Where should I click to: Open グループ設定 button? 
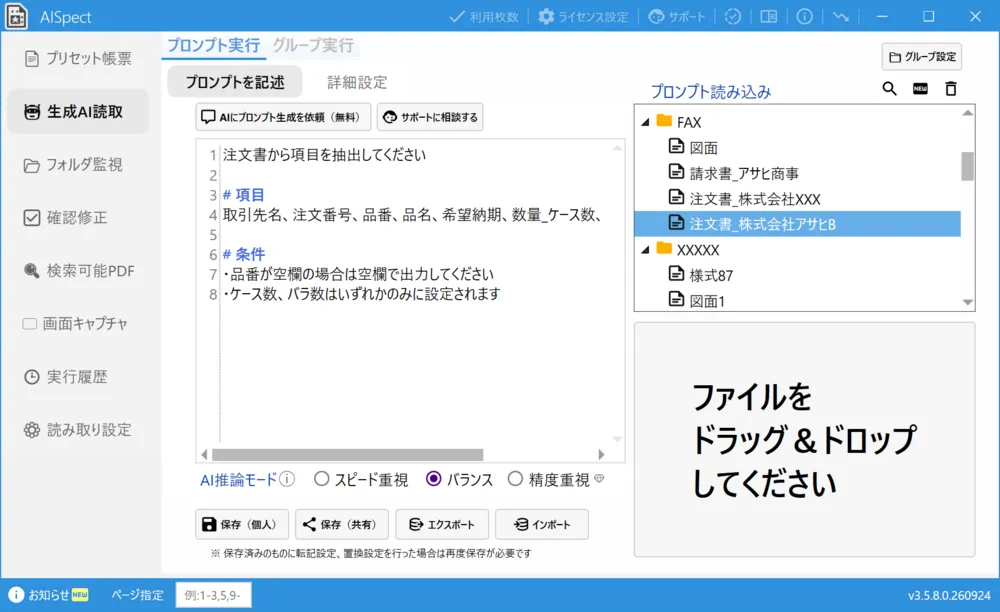coord(922,57)
